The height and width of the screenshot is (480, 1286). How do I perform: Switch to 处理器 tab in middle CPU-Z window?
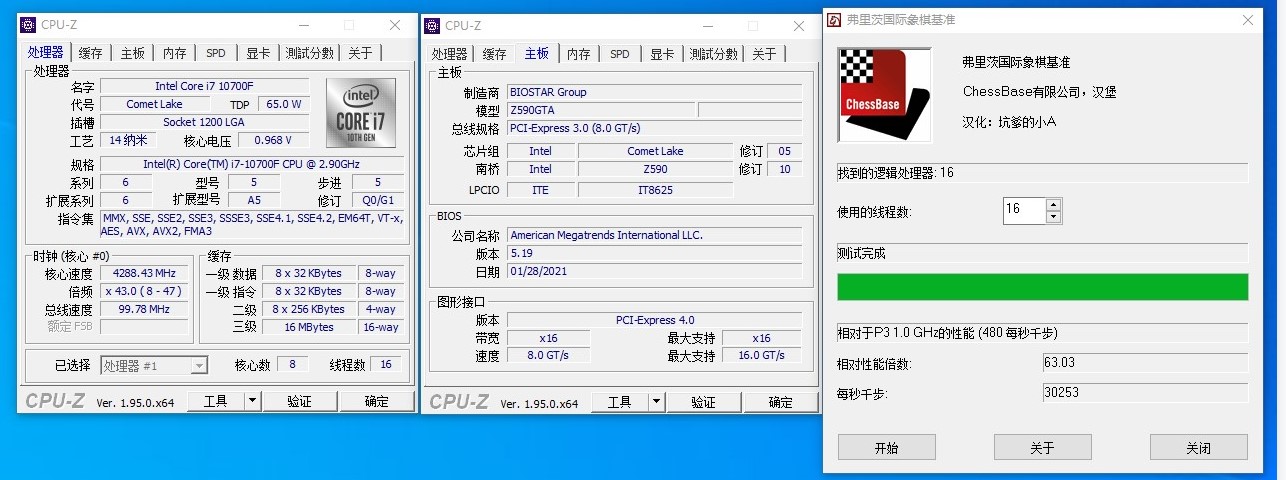click(x=450, y=54)
